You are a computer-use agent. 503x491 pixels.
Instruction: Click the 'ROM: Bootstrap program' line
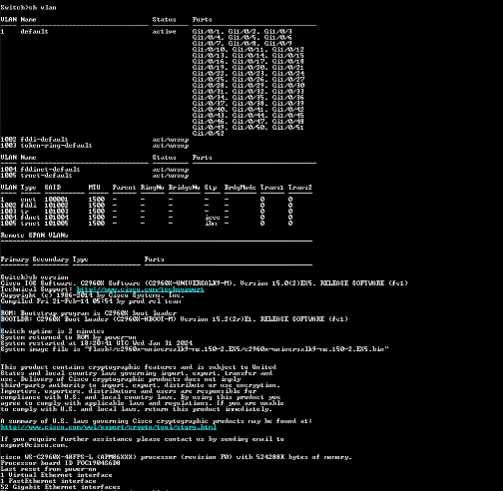click(x=88, y=313)
